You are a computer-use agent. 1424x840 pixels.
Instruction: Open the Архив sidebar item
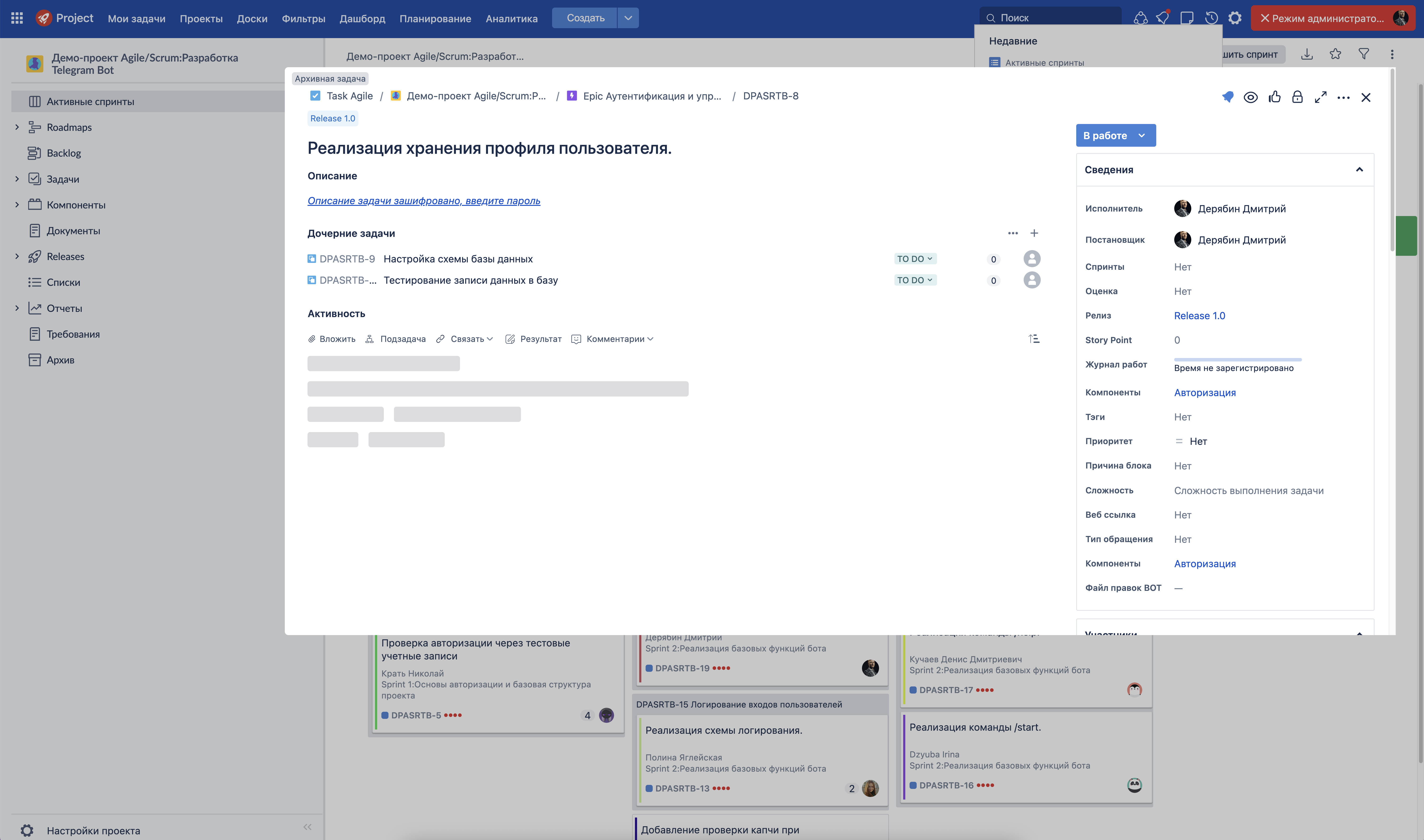(x=60, y=360)
